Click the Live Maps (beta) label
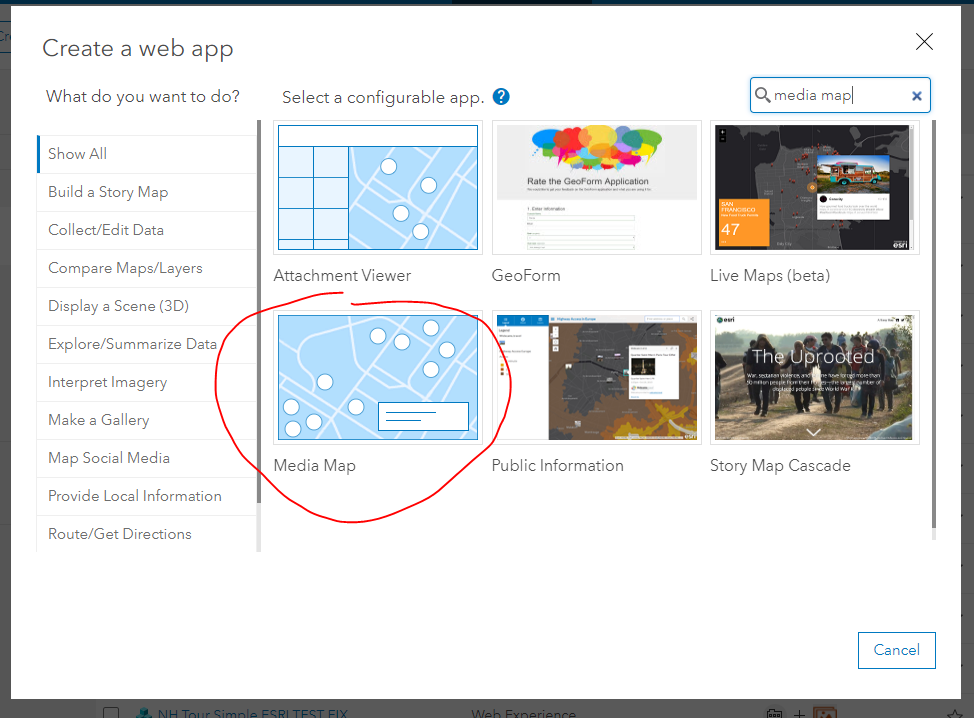The image size is (974, 718). click(770, 276)
